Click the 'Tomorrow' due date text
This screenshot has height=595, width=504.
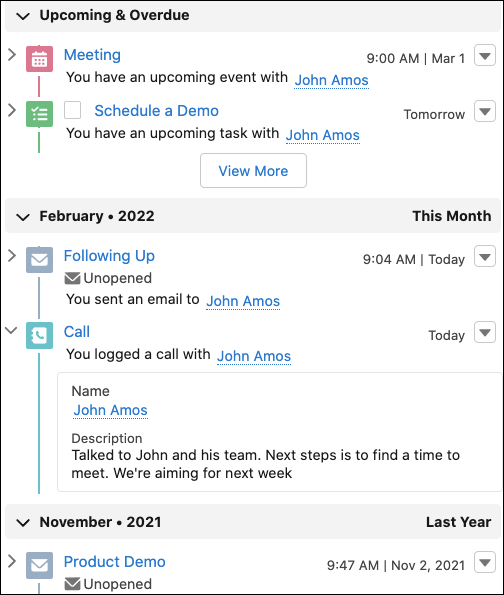coord(434,114)
